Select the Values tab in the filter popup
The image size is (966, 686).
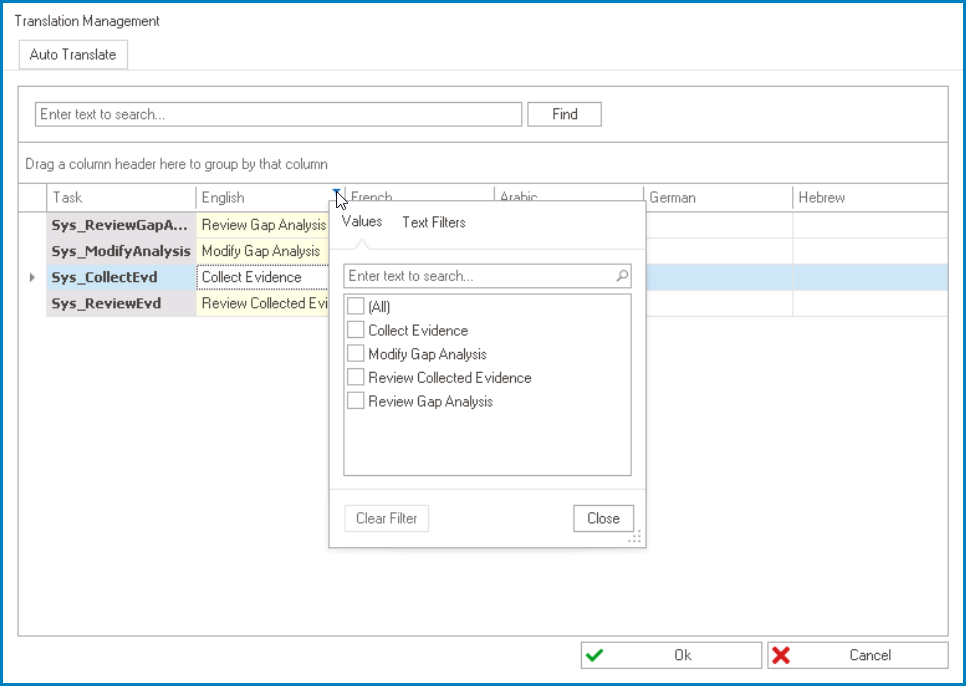[x=361, y=222]
